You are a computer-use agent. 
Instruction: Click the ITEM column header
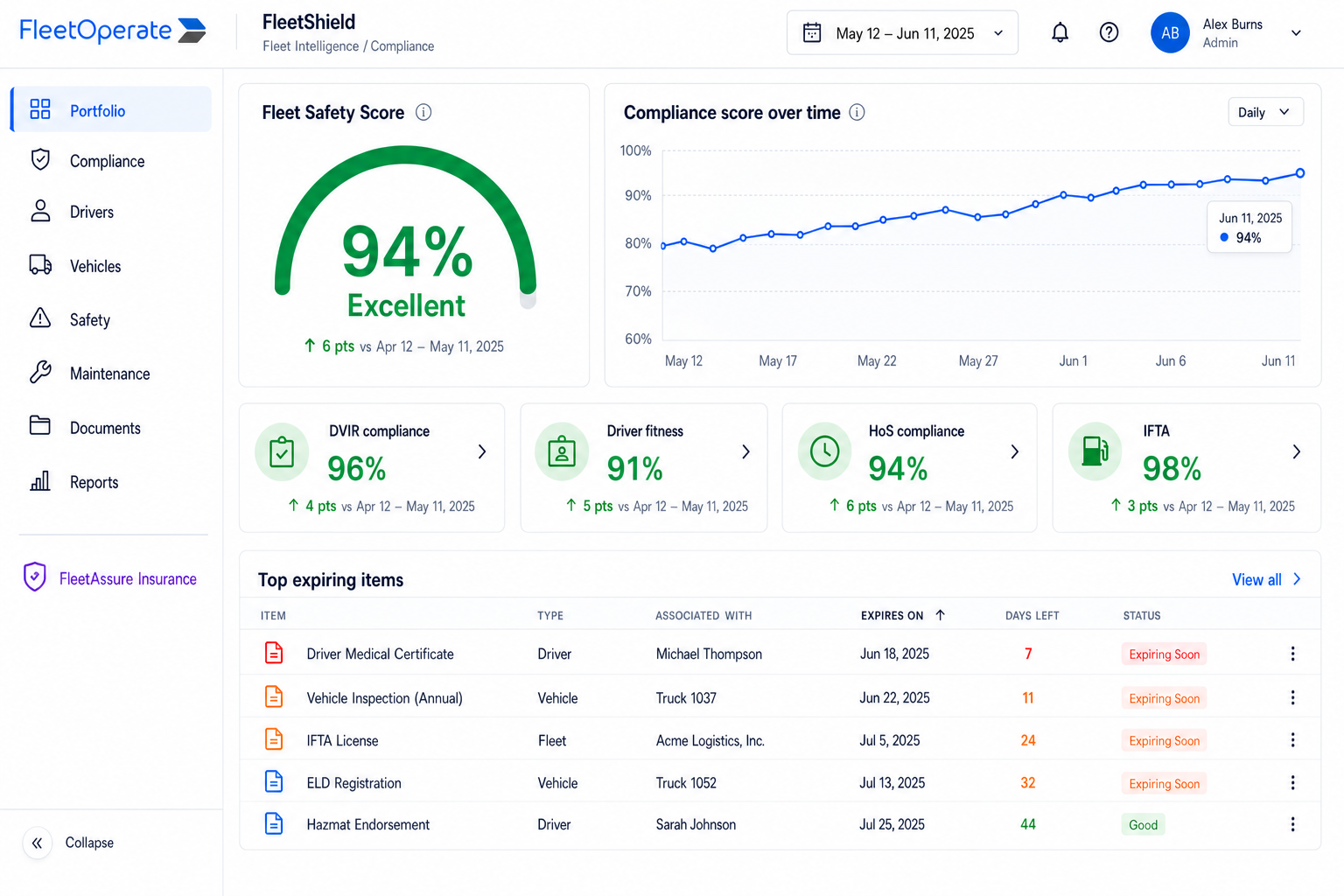(273, 616)
